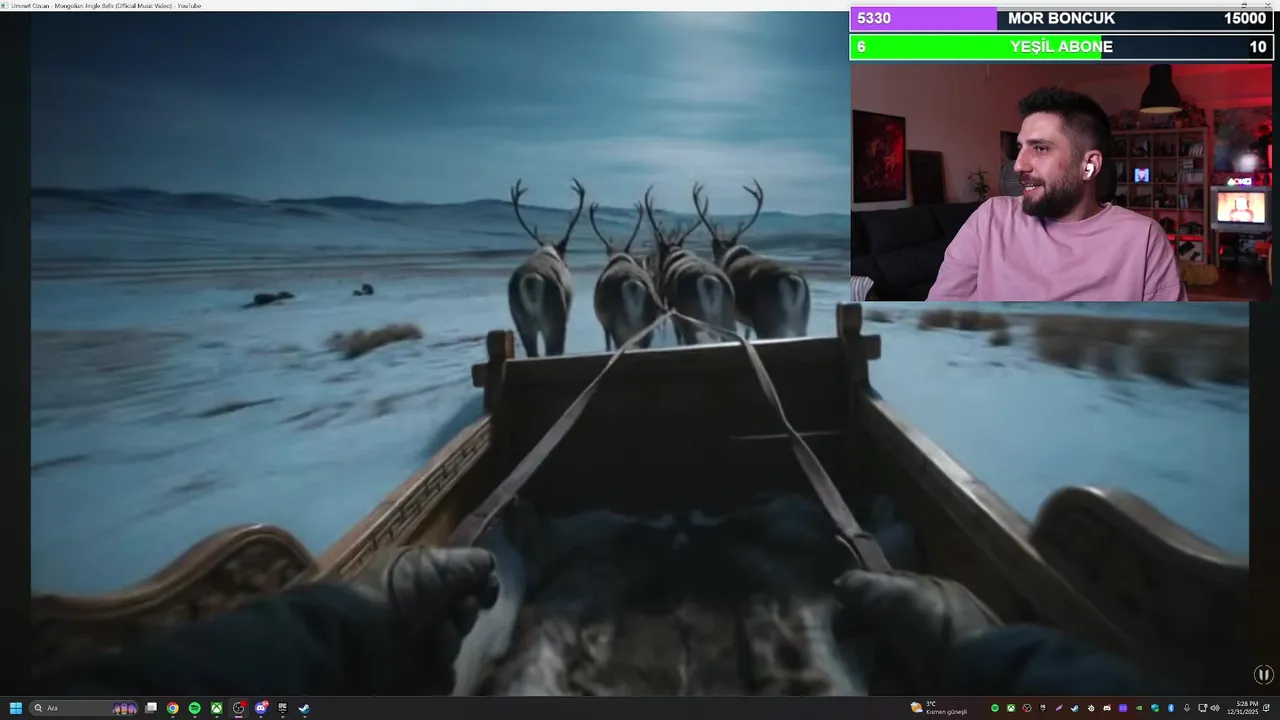Open Google Chrome from the taskbar
Image resolution: width=1280 pixels, height=720 pixels.
click(172, 708)
